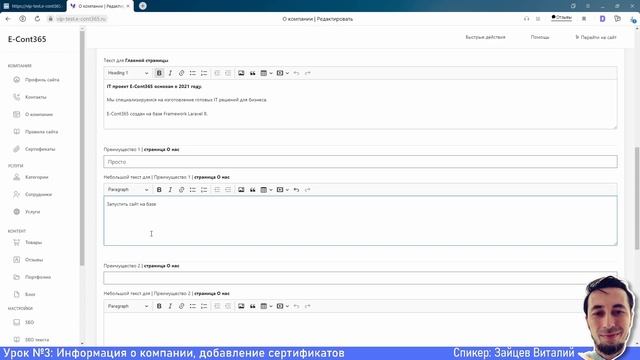This screenshot has width=640, height=360.
Task: Click the Перейти на сайт link
Action: (x=596, y=37)
